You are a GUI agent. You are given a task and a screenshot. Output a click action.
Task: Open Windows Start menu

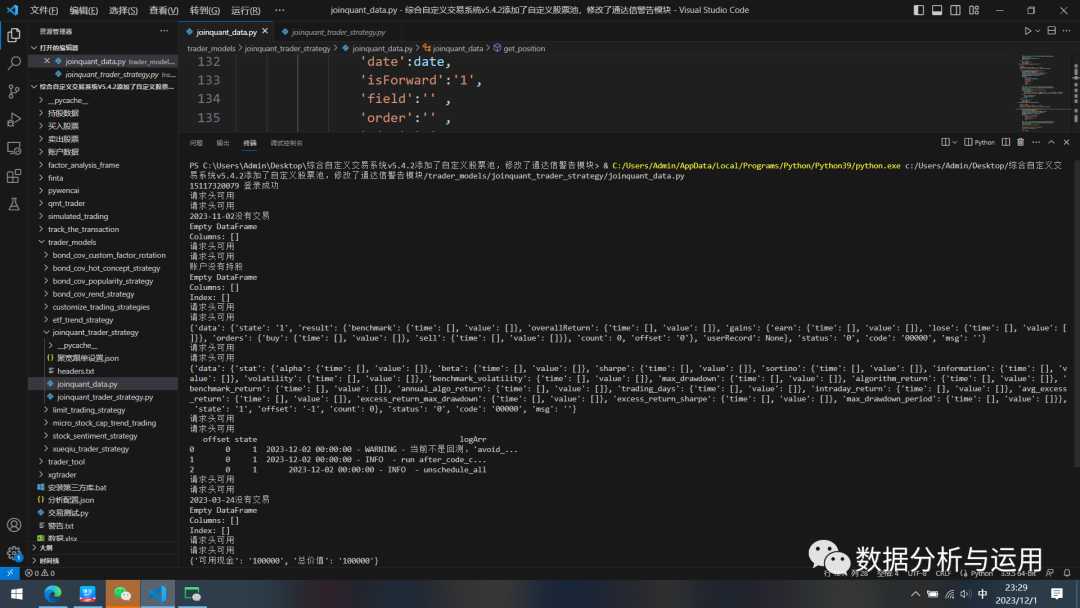pyautogui.click(x=17, y=594)
